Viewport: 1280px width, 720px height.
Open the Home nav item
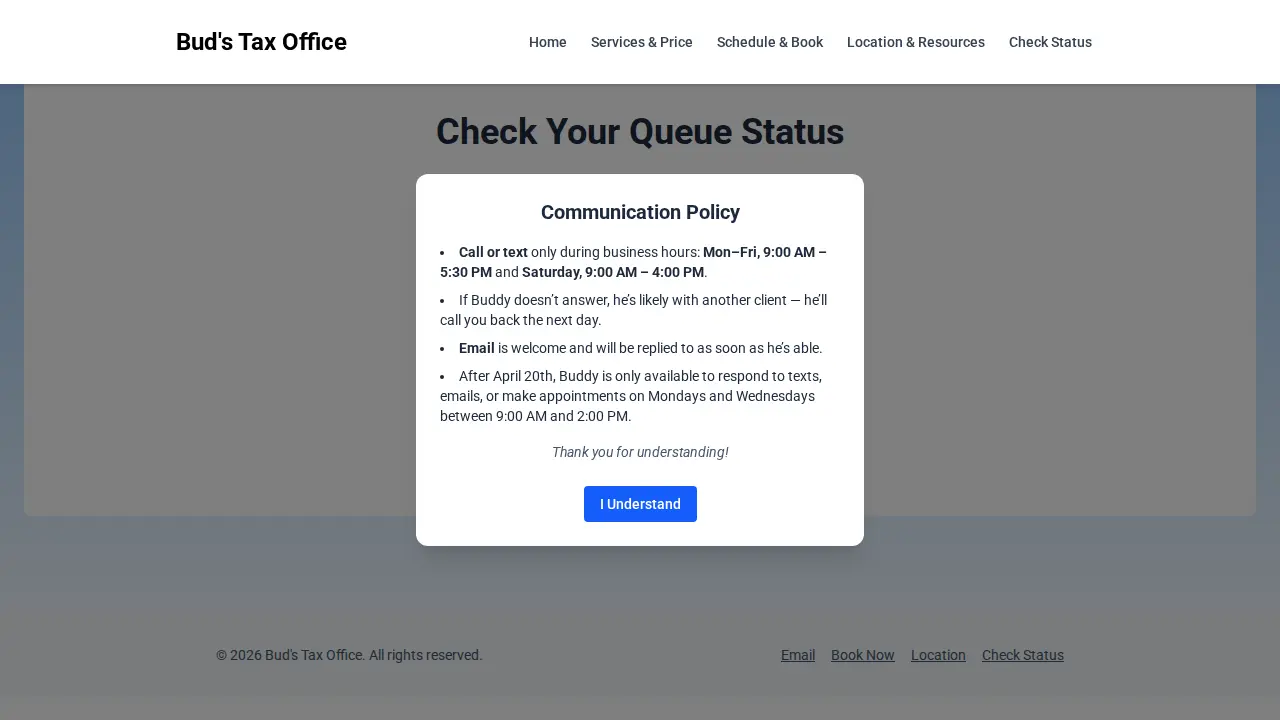pyautogui.click(x=548, y=42)
